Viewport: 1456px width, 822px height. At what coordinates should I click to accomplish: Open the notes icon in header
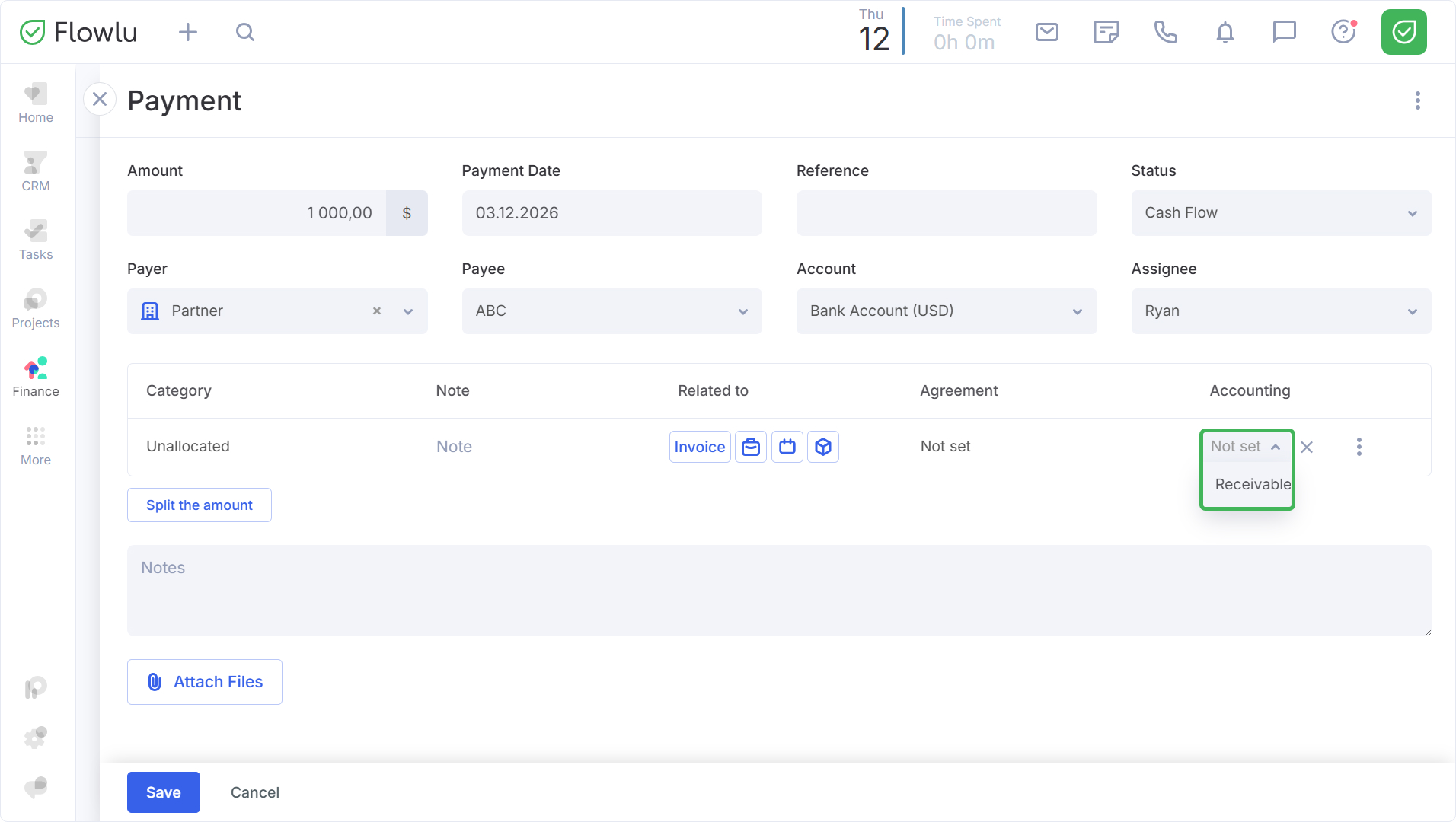(1106, 32)
